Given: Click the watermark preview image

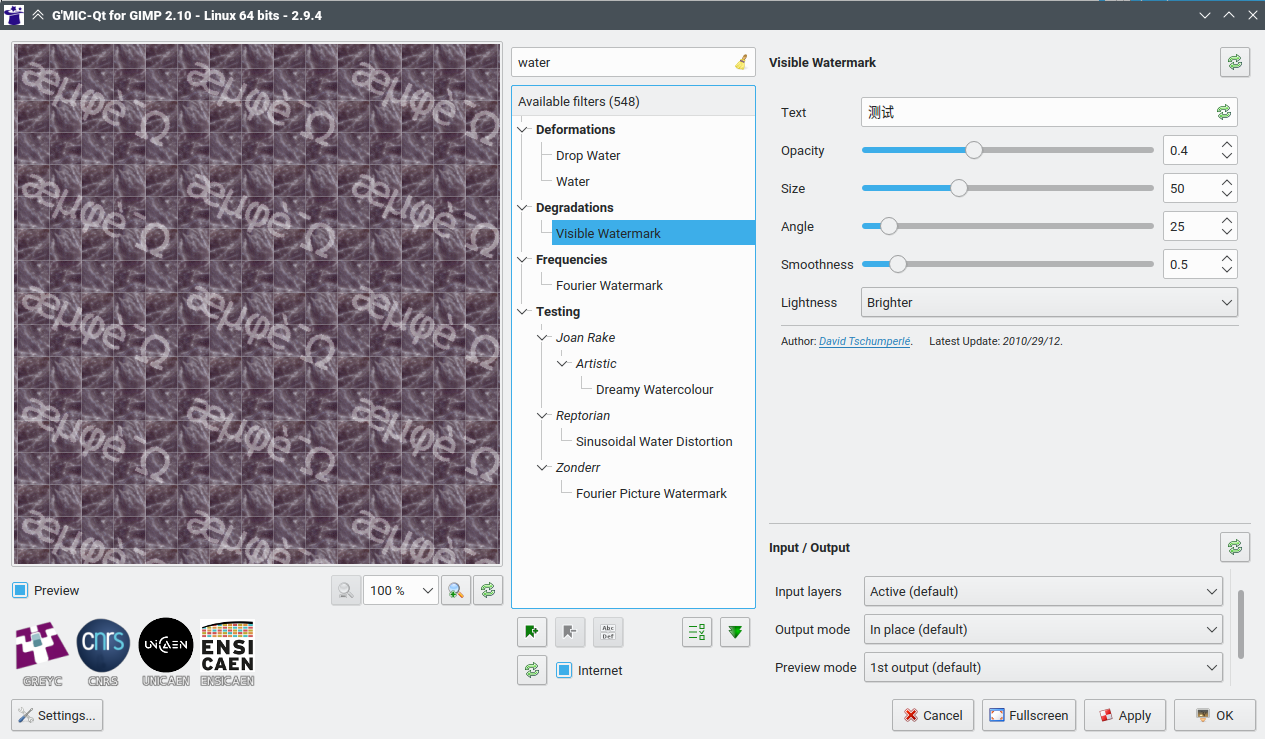Looking at the screenshot, I should pos(257,303).
